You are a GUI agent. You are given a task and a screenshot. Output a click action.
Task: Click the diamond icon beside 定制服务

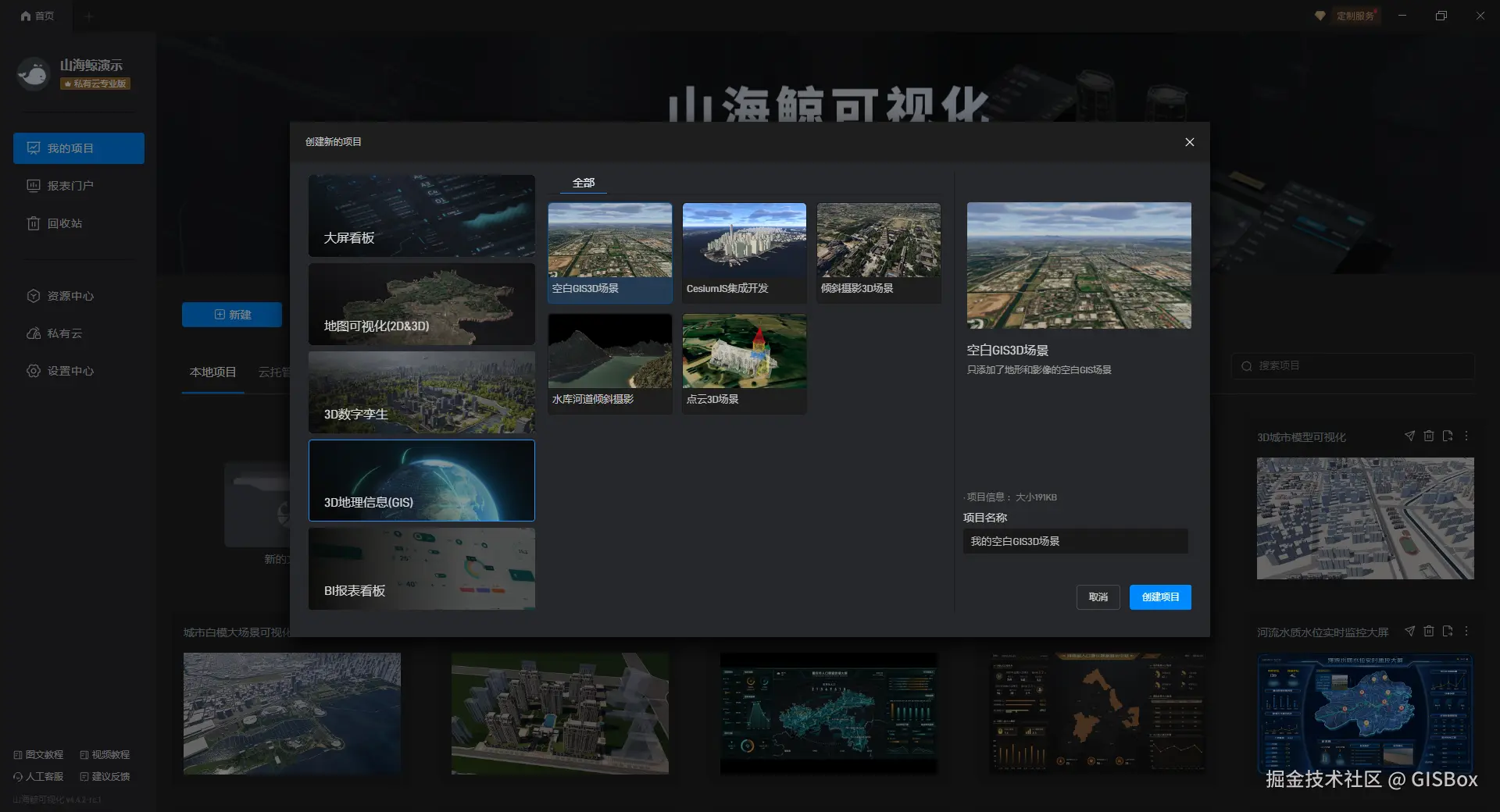tap(1320, 16)
